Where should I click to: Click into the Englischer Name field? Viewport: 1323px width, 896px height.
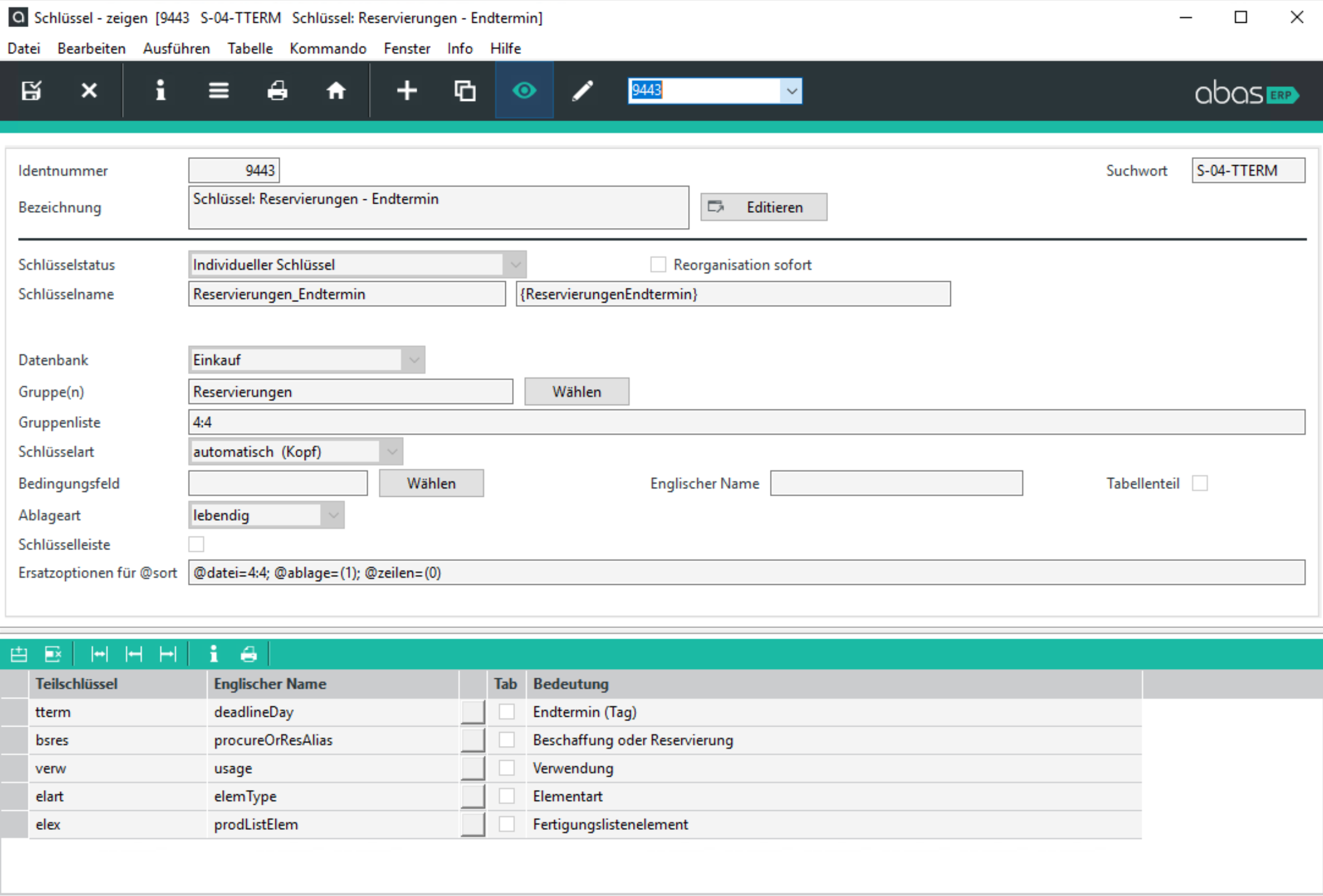(x=896, y=483)
